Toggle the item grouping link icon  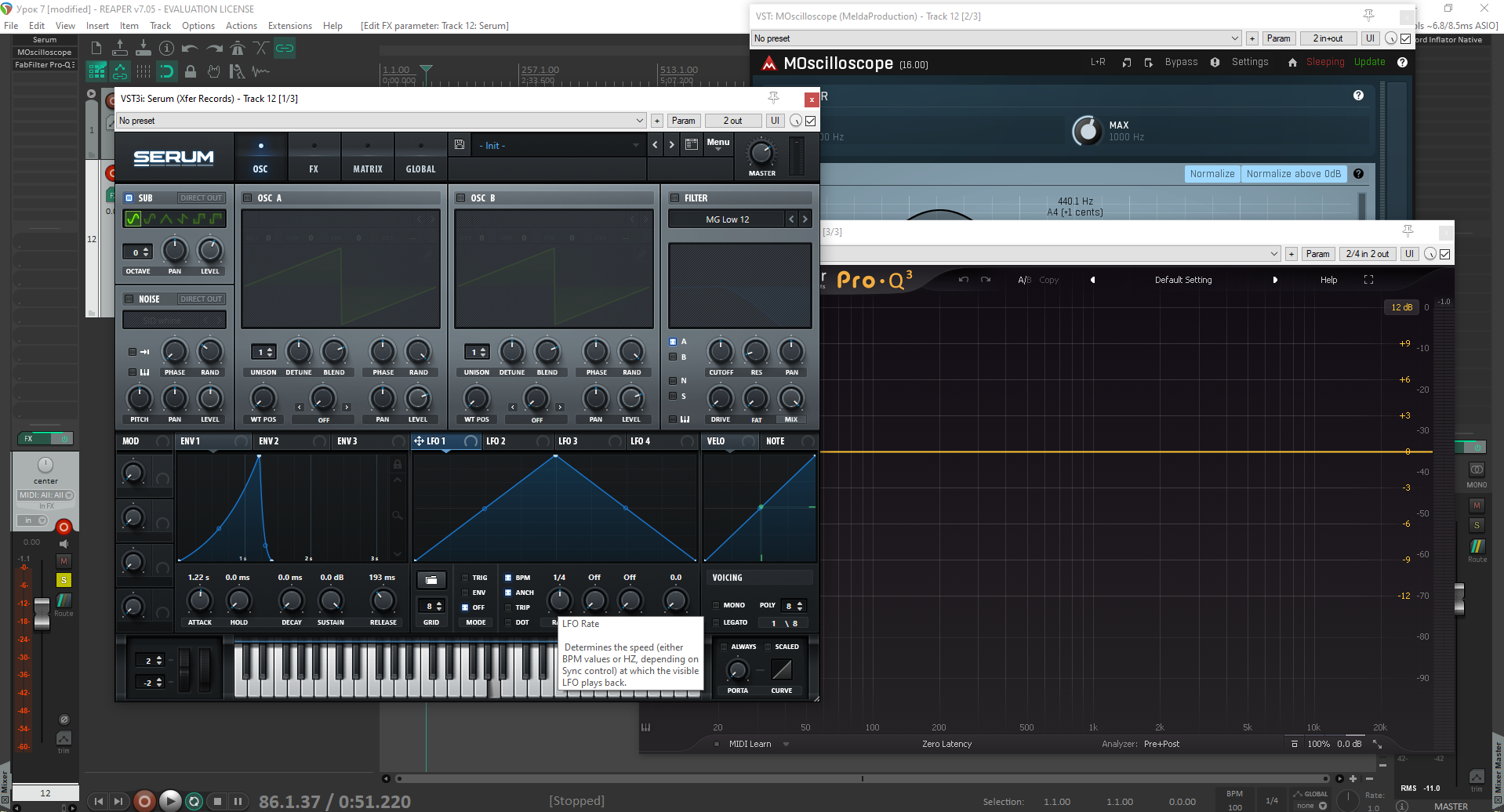coord(285,49)
